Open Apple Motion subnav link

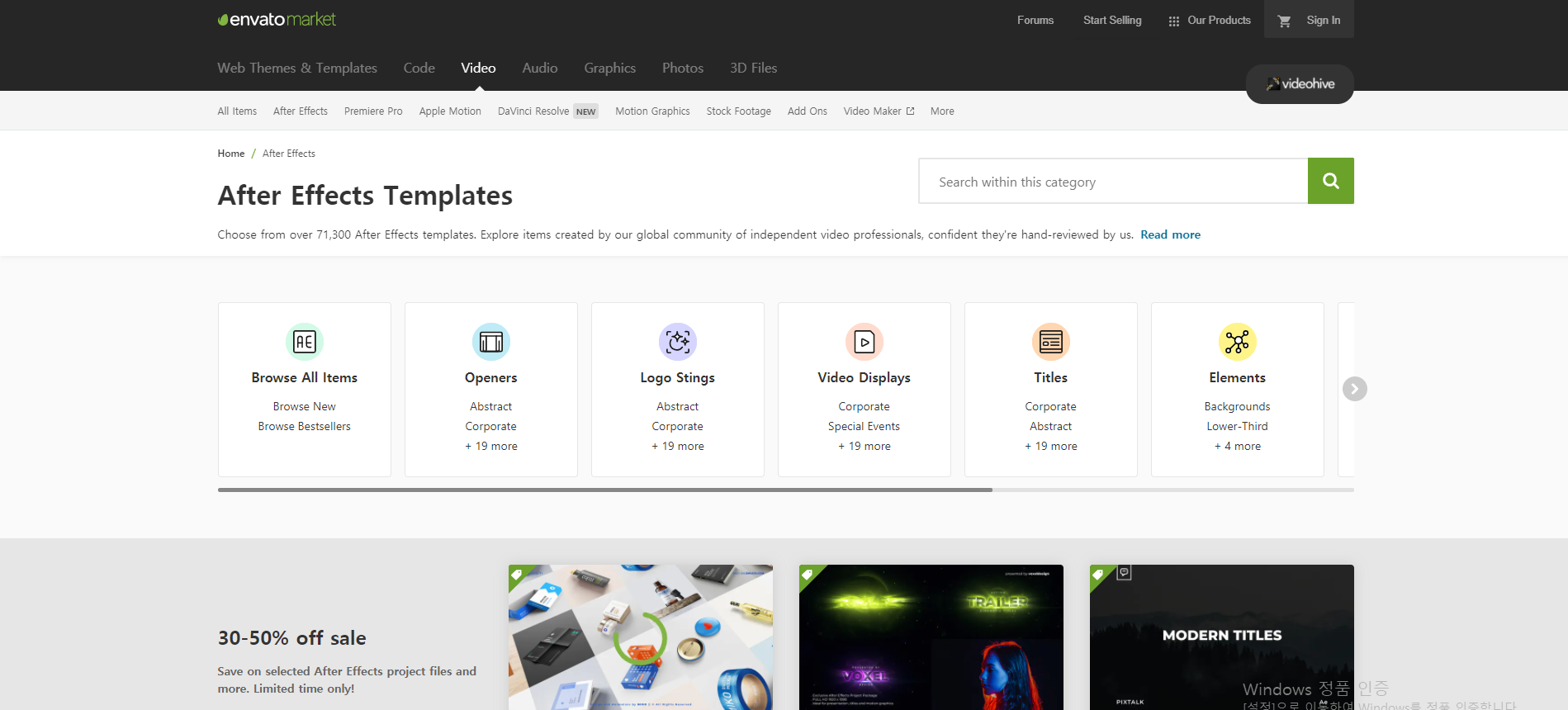tap(450, 111)
